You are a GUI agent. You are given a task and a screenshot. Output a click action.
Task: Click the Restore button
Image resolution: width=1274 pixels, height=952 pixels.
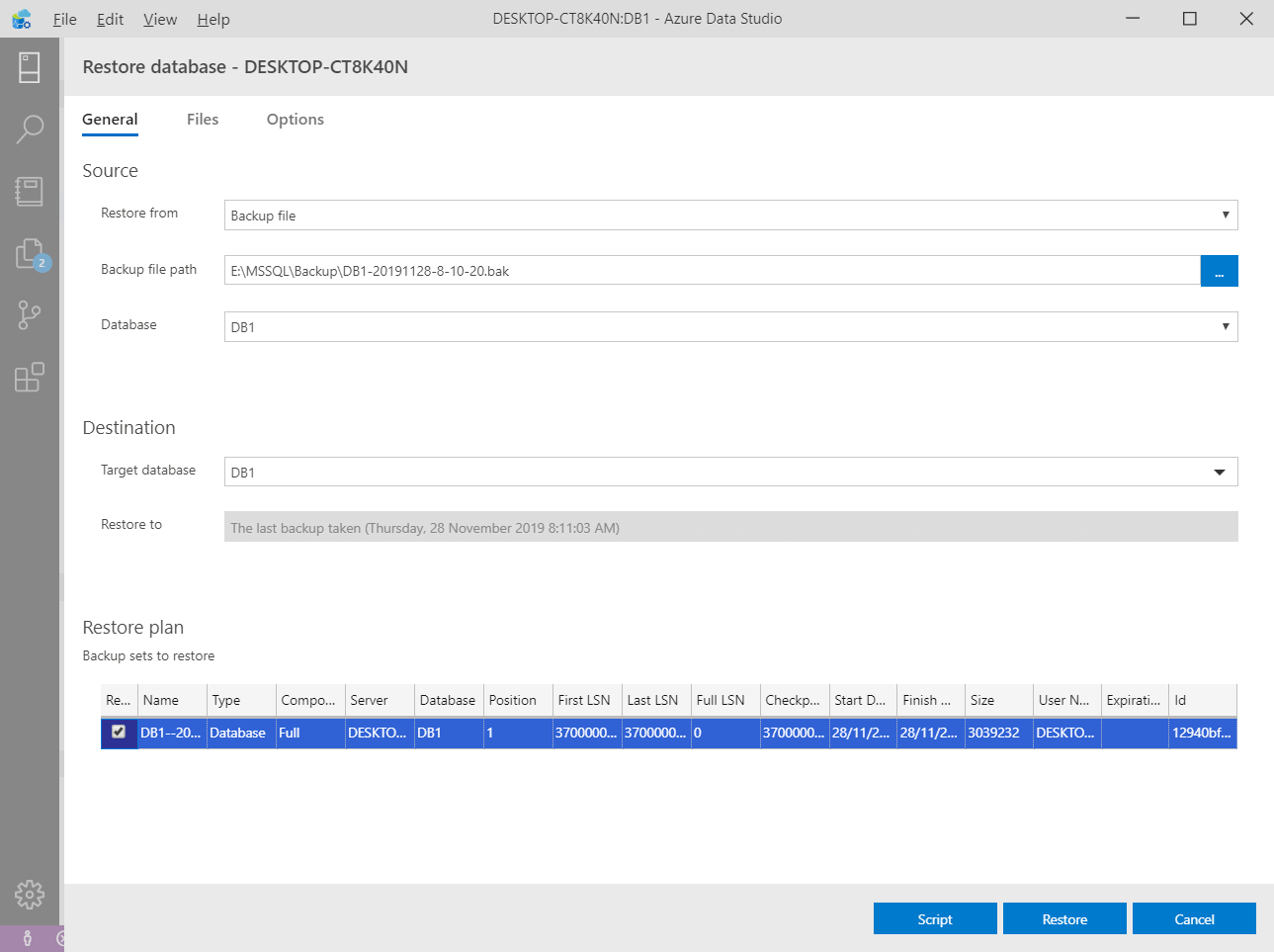1064,919
